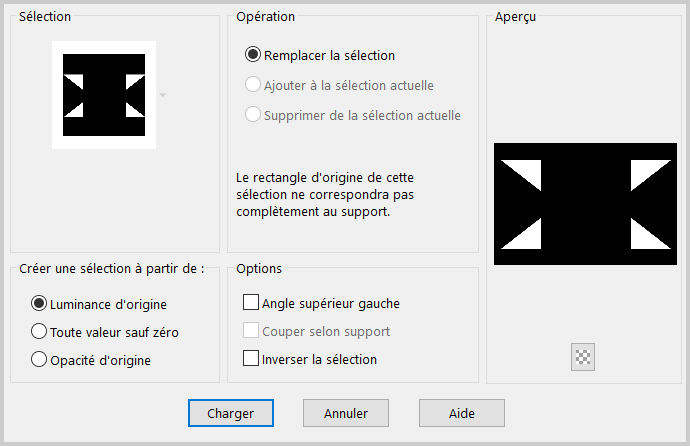690x446 pixels.
Task: Toggle the checkerboard transparency preview icon
Action: tap(583, 357)
